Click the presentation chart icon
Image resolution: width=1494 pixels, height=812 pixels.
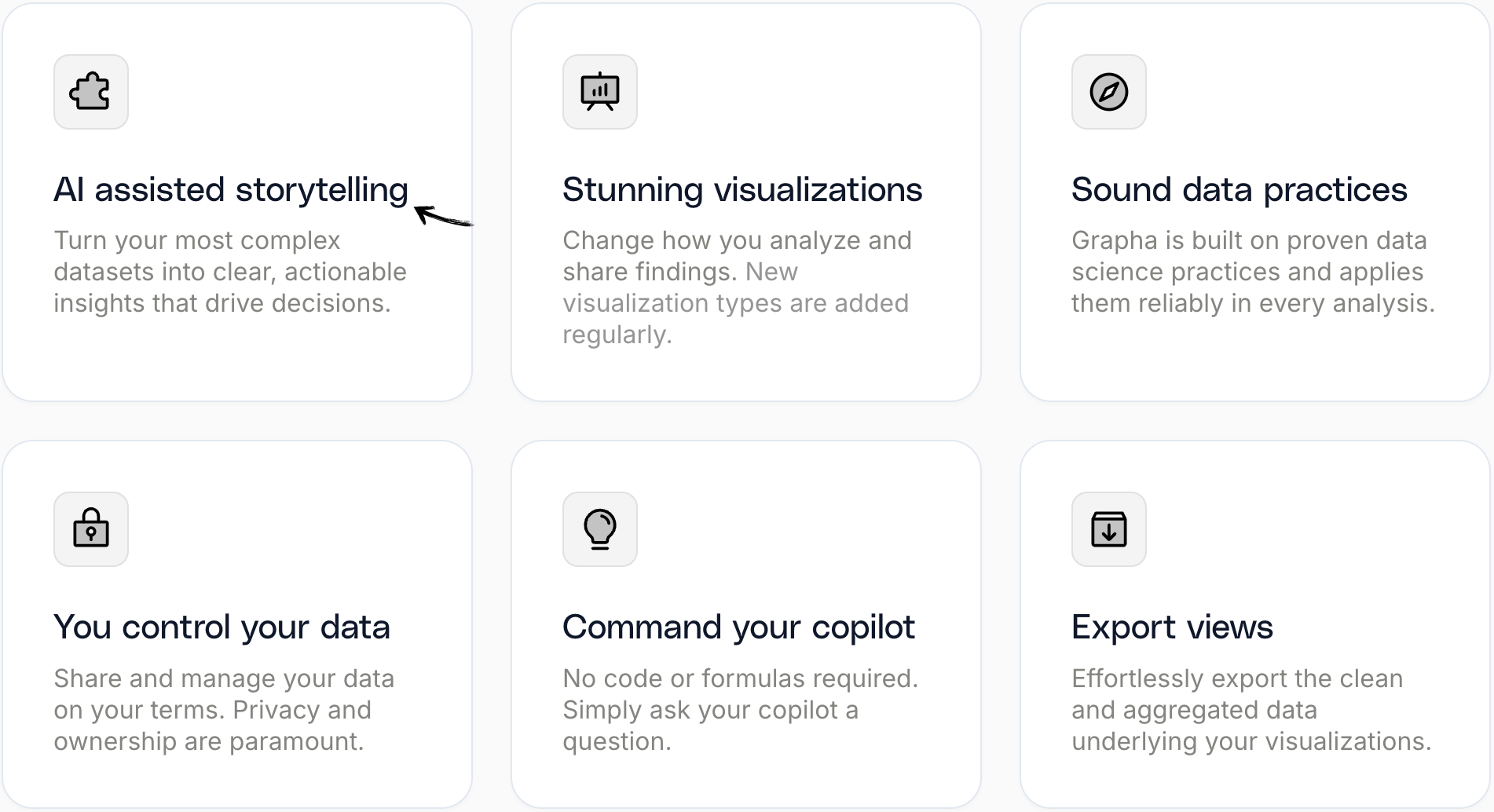(x=599, y=92)
